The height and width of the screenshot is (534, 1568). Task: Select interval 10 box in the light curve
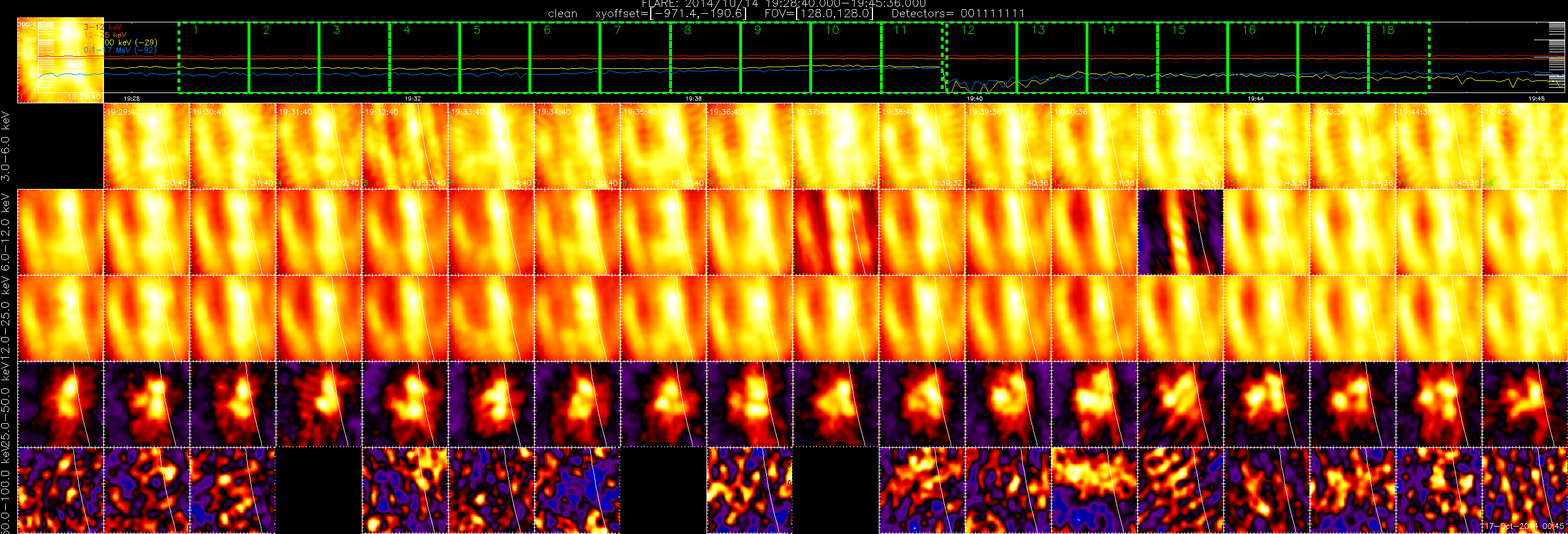coord(846,58)
